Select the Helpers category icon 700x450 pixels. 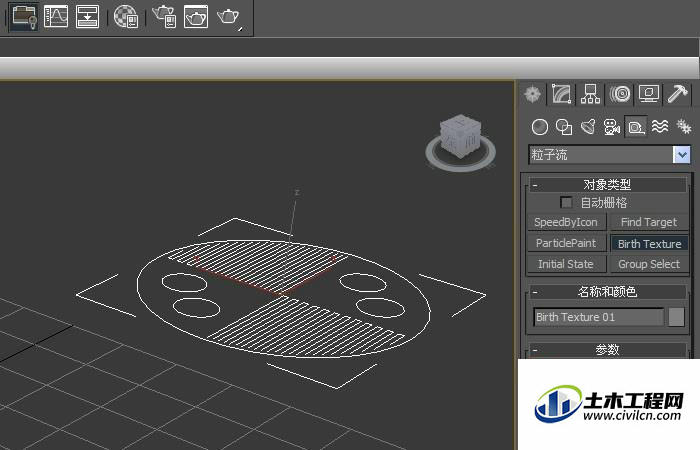pos(636,127)
